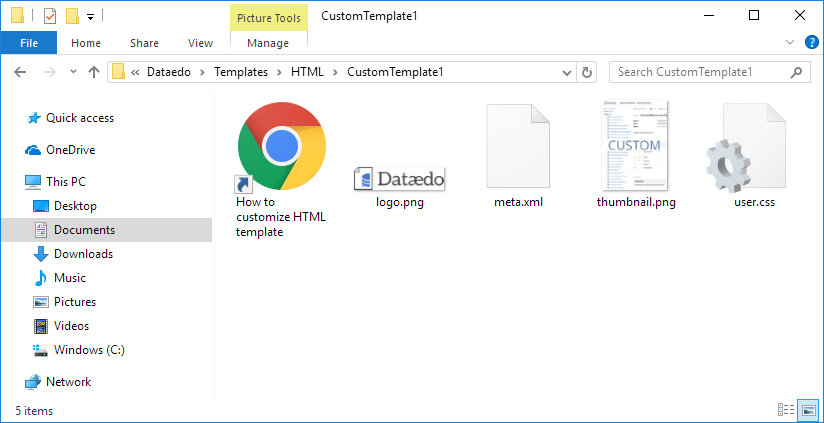Open the File menu
824x423 pixels.
(x=29, y=43)
